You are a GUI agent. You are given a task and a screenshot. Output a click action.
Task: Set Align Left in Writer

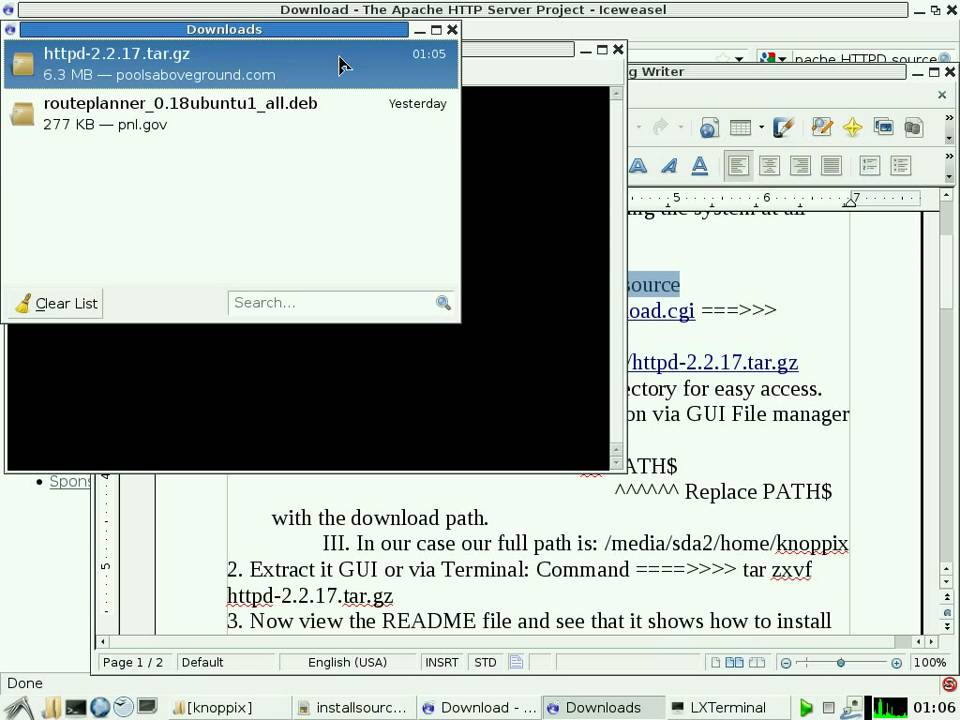coord(738,165)
